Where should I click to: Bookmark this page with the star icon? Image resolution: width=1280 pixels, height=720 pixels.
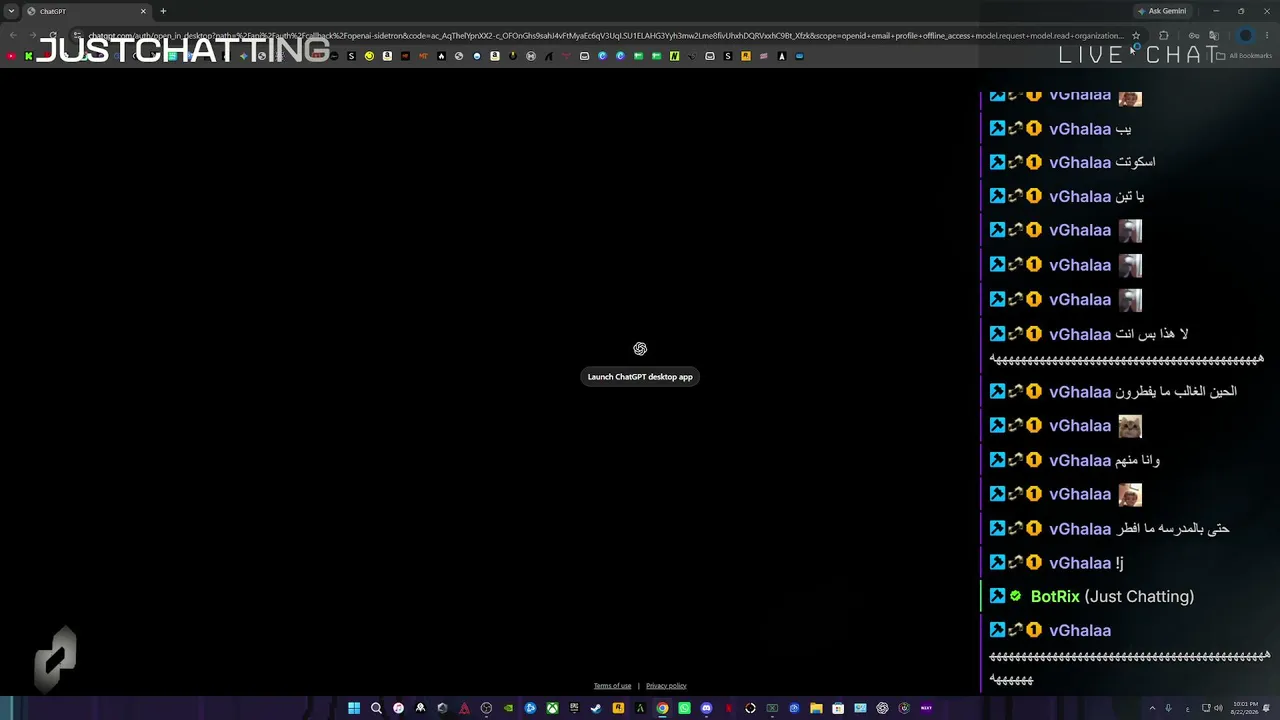[1135, 36]
